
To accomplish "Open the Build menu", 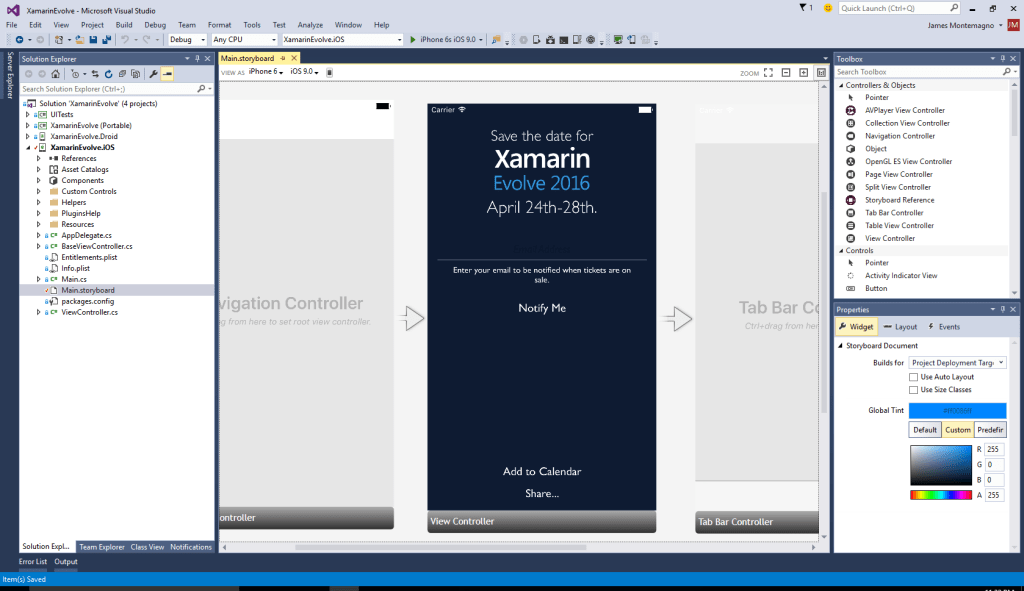I will pyautogui.click(x=124, y=25).
